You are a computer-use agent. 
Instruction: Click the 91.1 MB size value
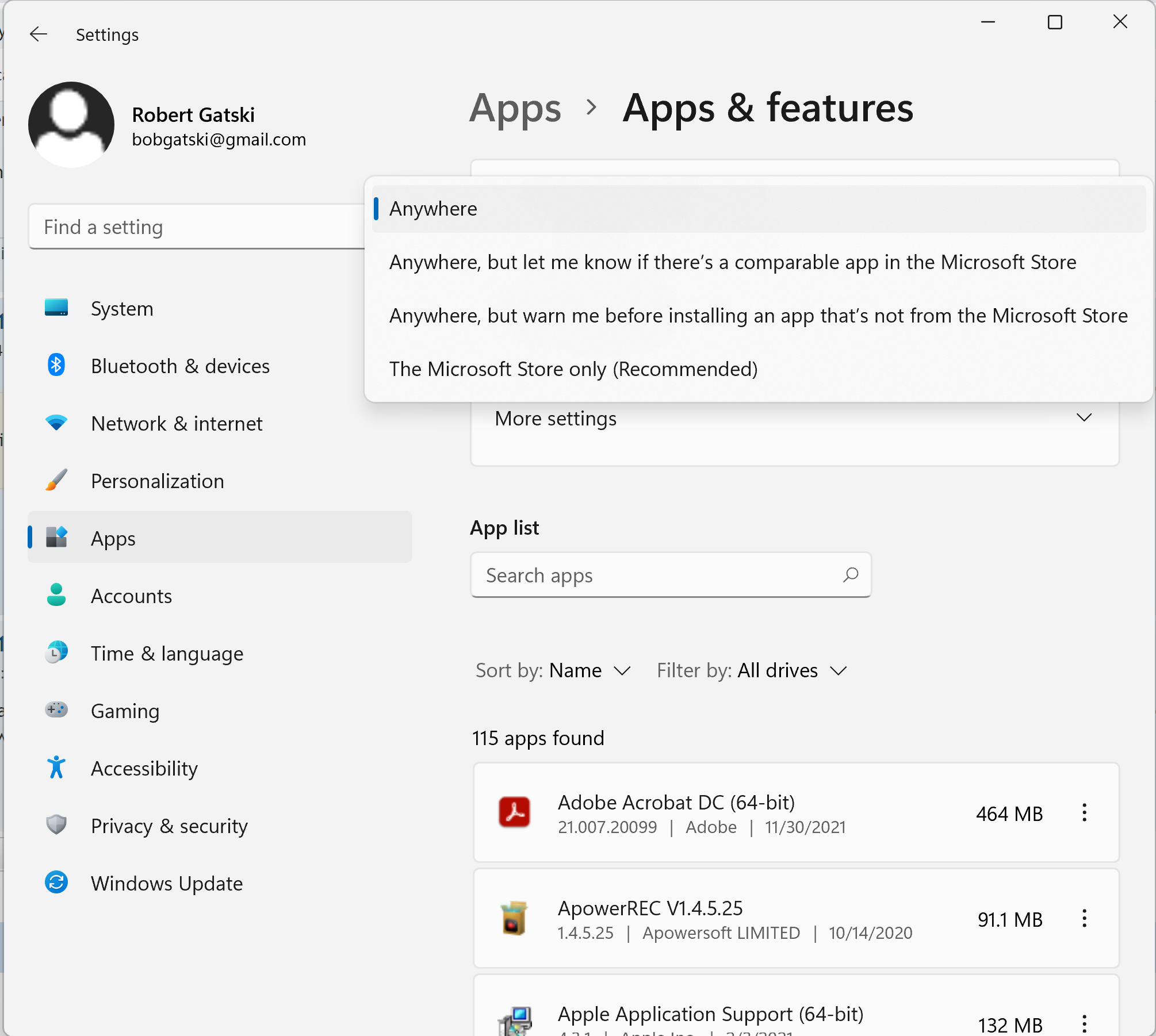[1010, 920]
